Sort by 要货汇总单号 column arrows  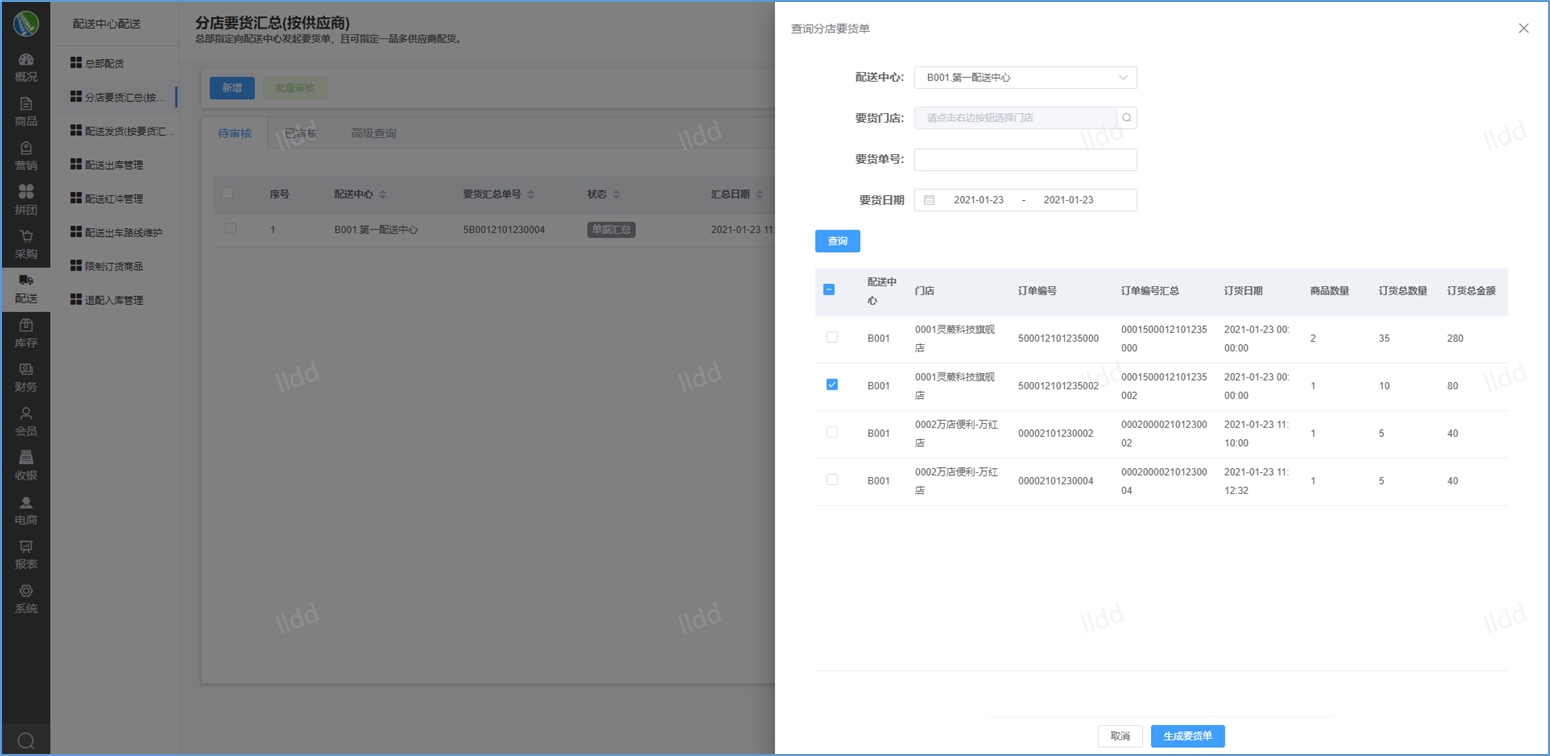(x=531, y=194)
